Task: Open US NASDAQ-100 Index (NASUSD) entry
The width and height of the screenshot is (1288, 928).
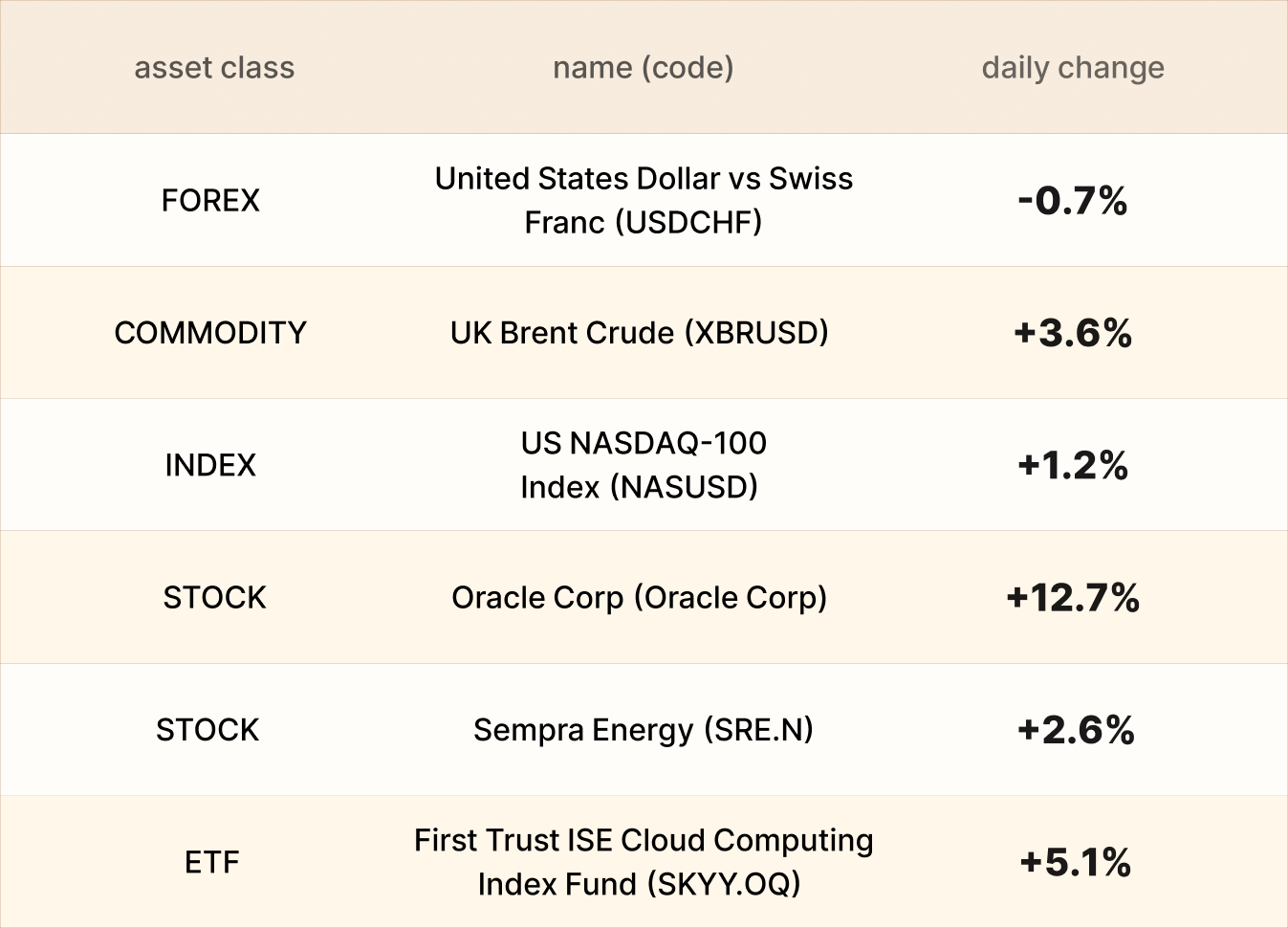Action: click(643, 465)
